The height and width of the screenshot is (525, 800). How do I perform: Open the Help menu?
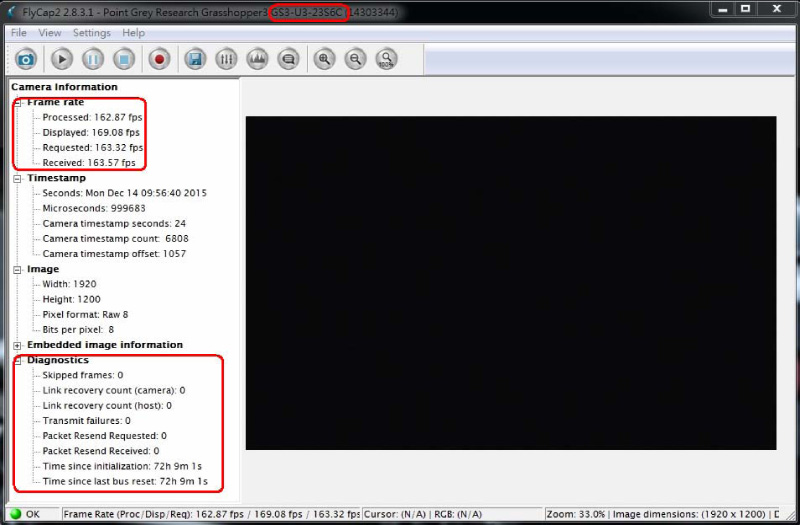tap(133, 33)
